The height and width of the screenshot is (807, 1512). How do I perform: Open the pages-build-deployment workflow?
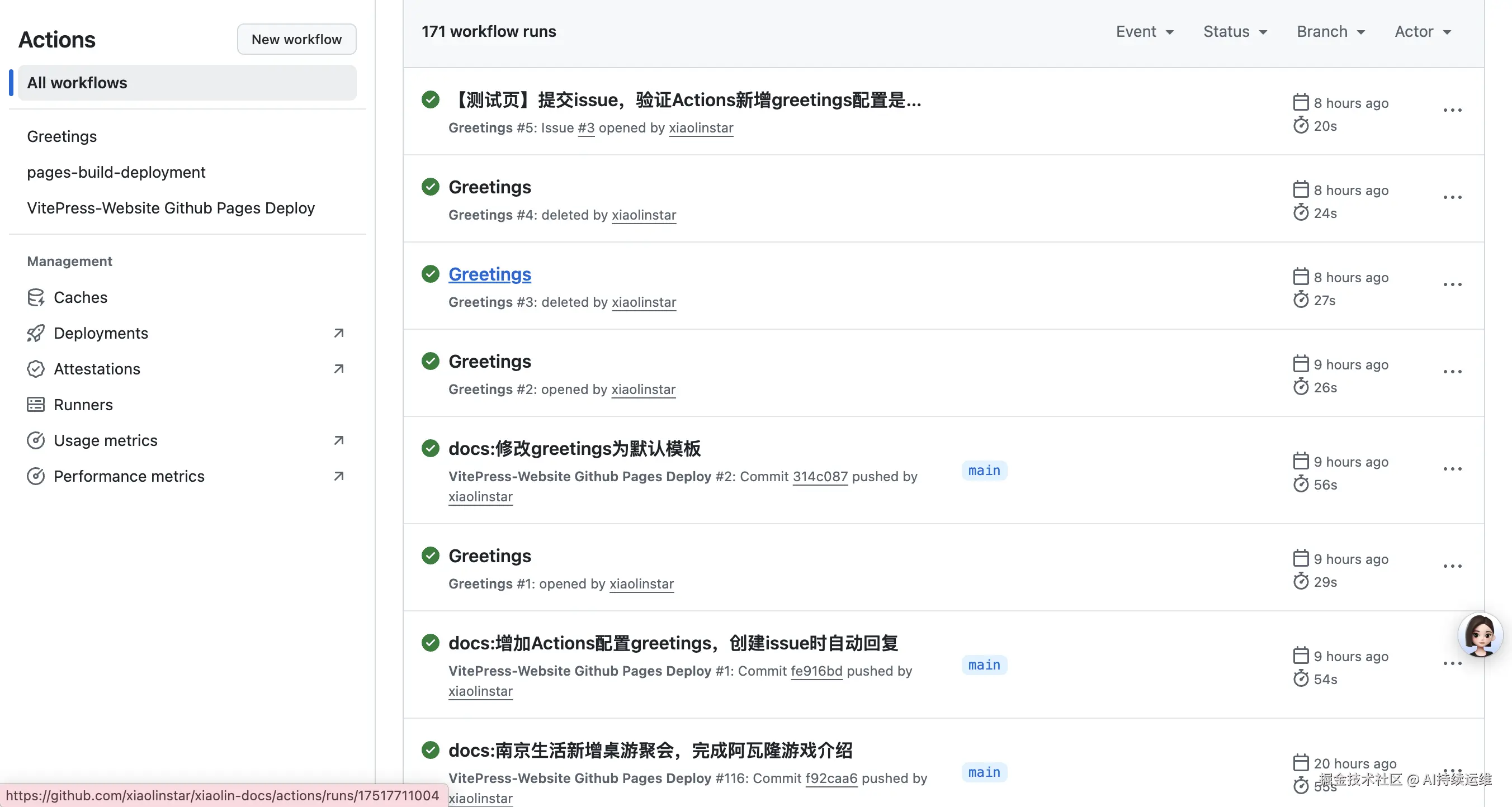click(116, 172)
